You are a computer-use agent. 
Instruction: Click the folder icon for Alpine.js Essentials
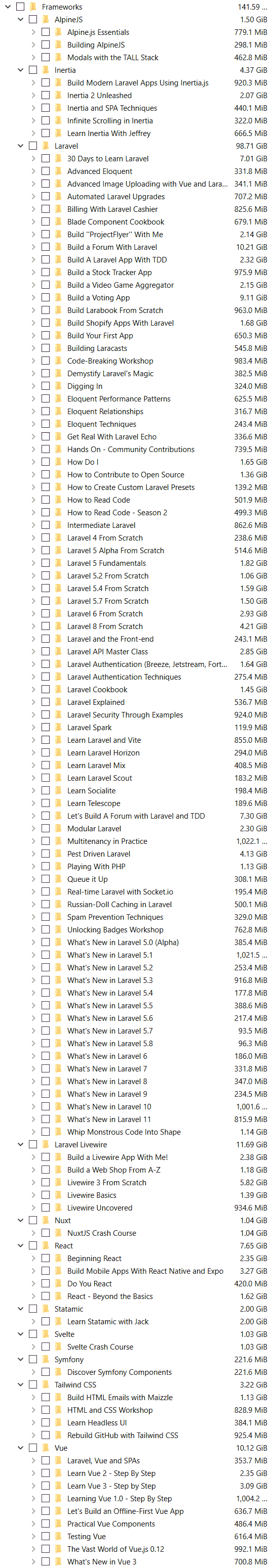click(x=59, y=32)
